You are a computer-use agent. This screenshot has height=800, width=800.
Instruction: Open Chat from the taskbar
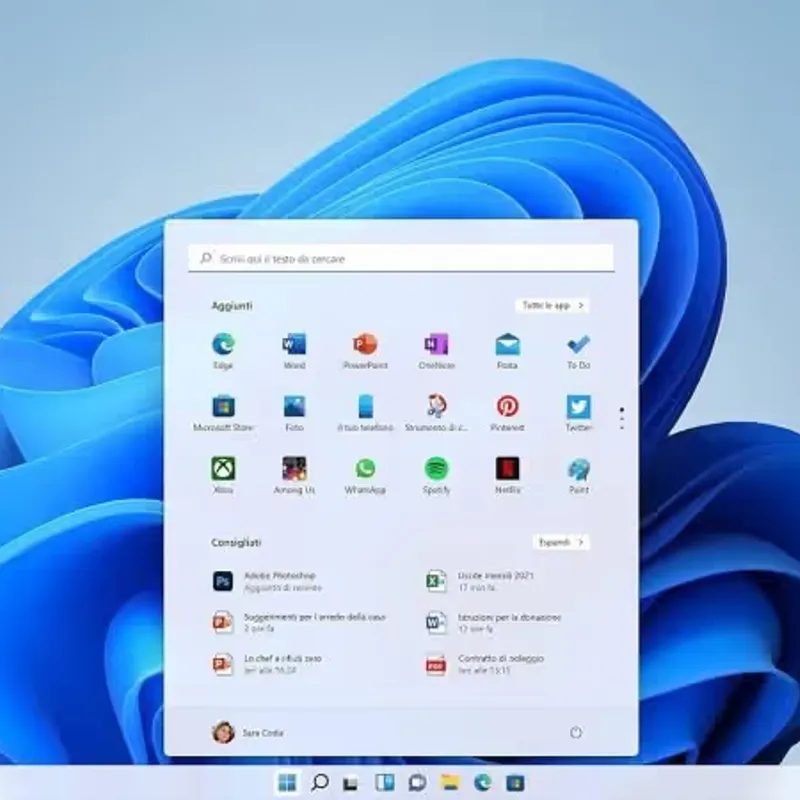(417, 783)
